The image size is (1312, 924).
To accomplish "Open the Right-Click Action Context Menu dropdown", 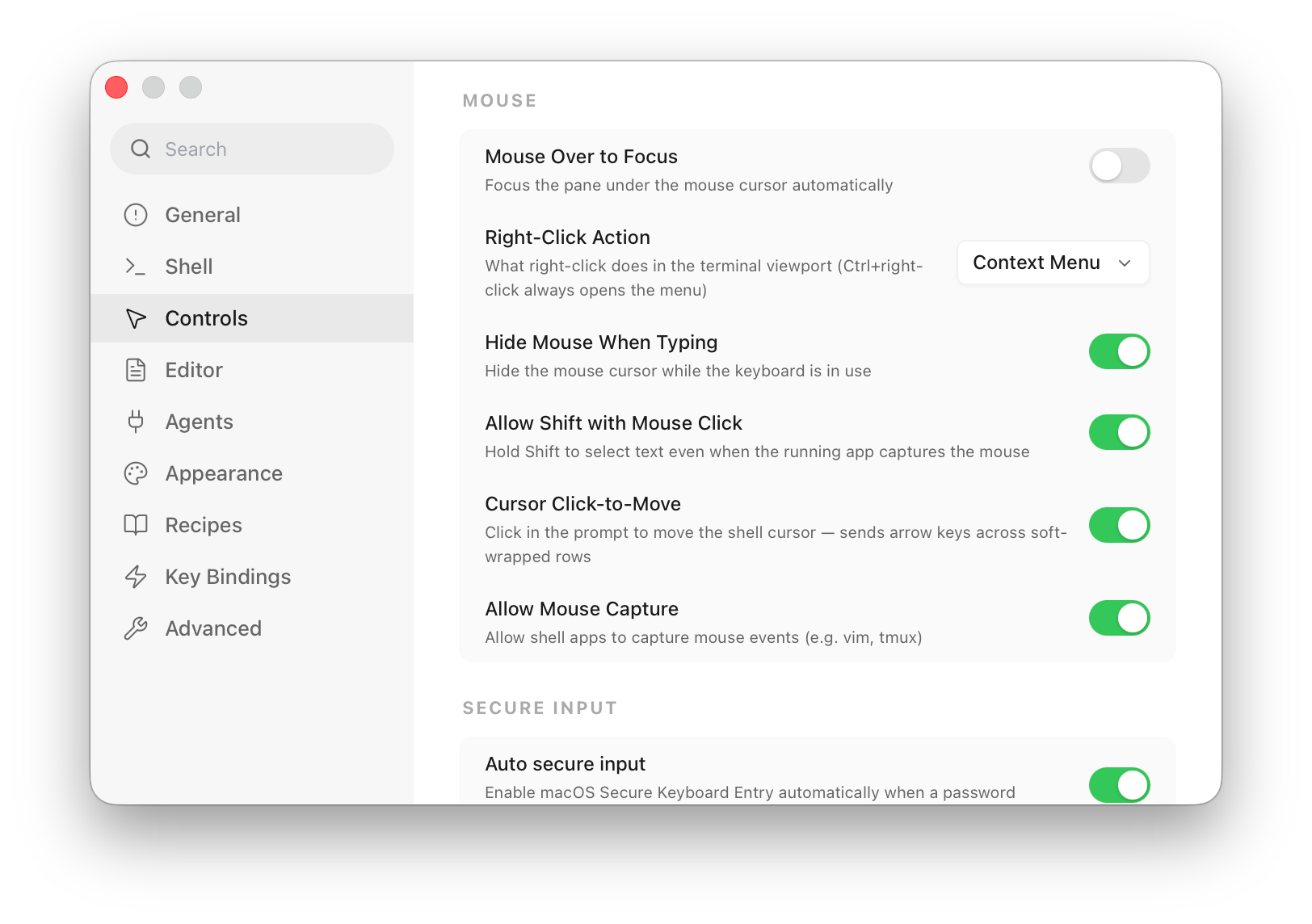I will click(x=1053, y=262).
